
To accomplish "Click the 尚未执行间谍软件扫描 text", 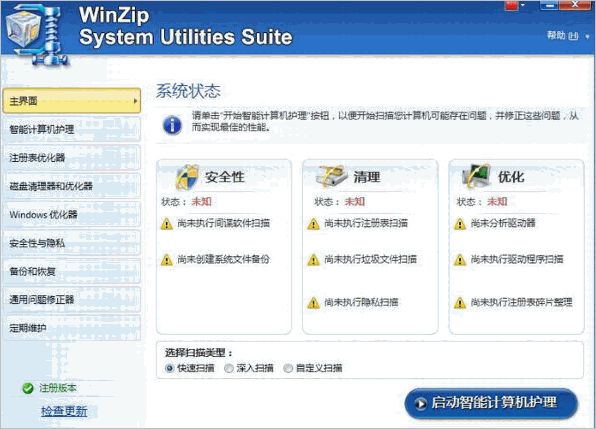I will 224,223.
